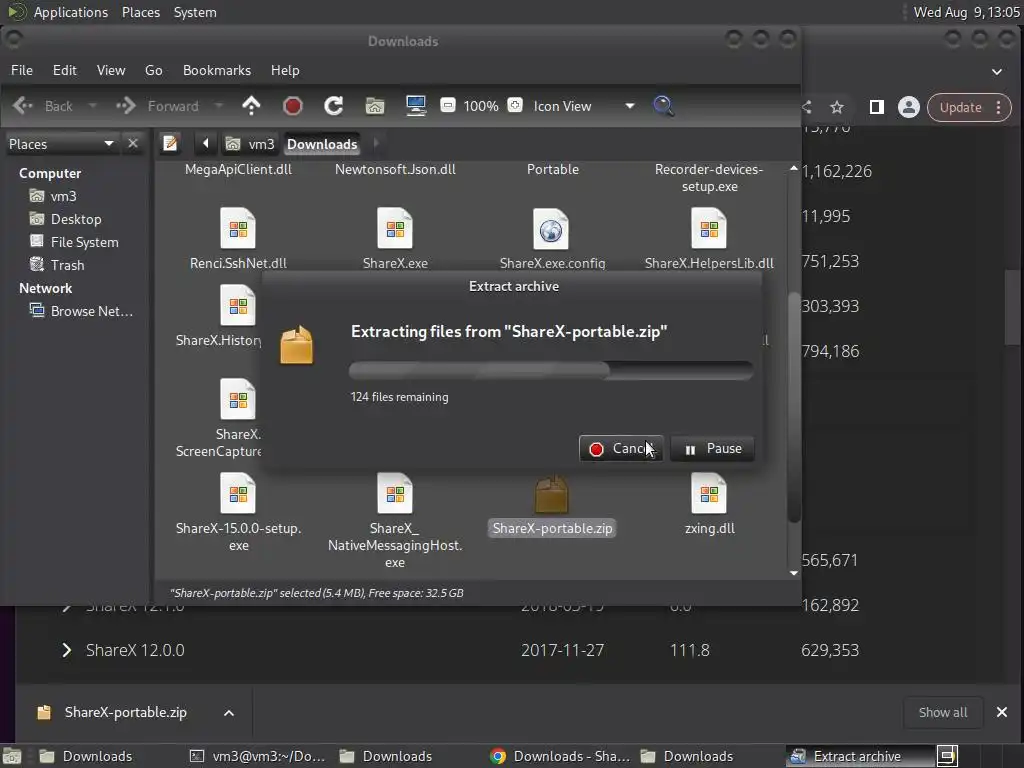This screenshot has height=768, width=1024.
Task: Open the Home folder toolbar icon
Action: (x=375, y=106)
